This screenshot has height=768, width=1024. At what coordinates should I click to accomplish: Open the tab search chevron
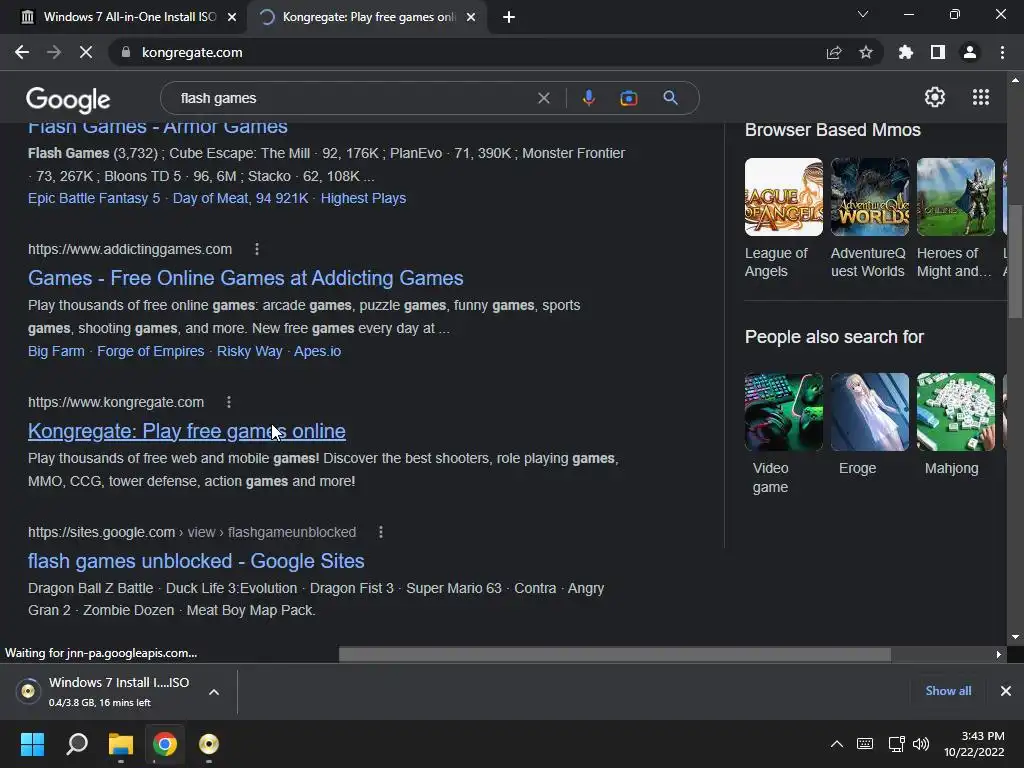pos(863,14)
